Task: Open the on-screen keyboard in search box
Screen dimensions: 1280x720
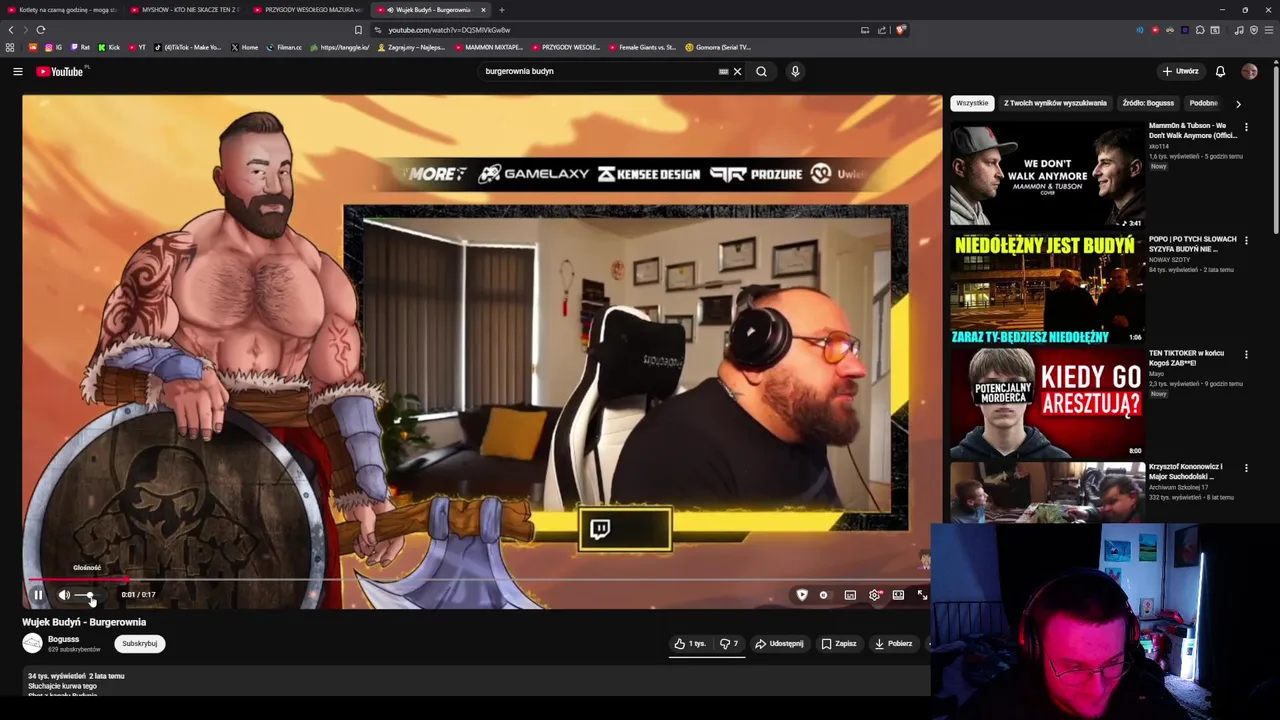Action: point(723,71)
